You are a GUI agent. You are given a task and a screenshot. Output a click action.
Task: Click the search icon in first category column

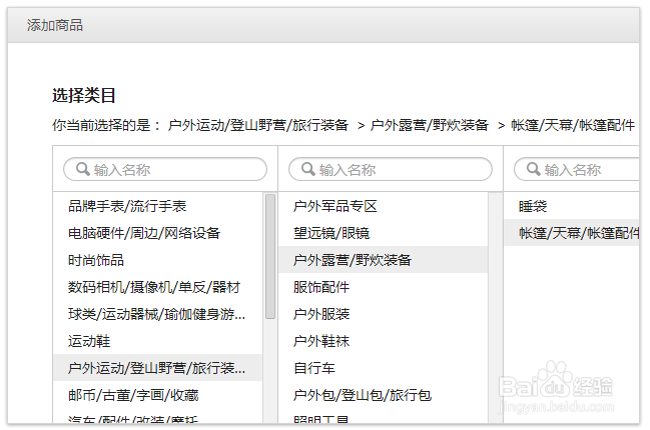pyautogui.click(x=83, y=169)
